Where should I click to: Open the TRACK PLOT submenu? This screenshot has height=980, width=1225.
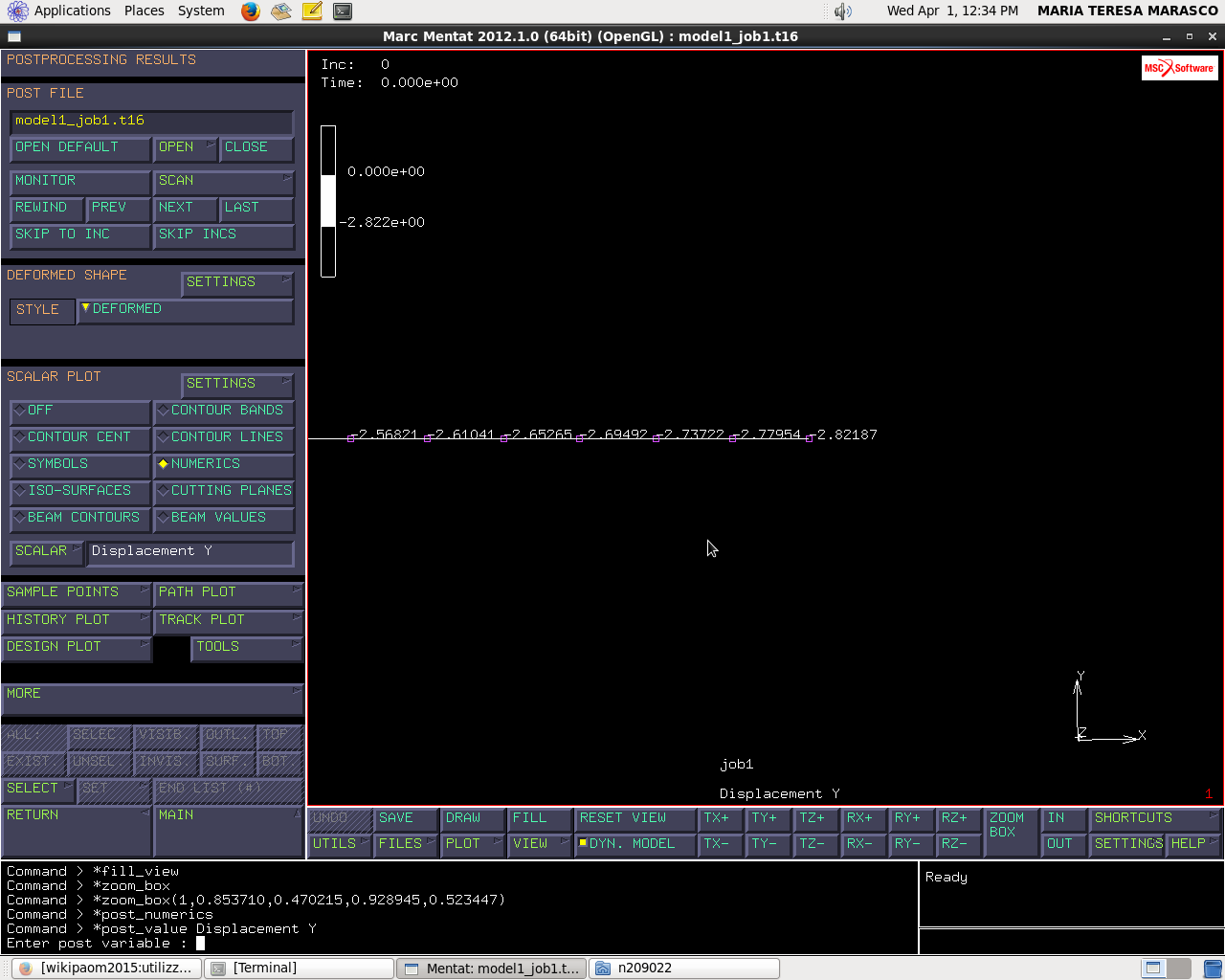(x=229, y=621)
